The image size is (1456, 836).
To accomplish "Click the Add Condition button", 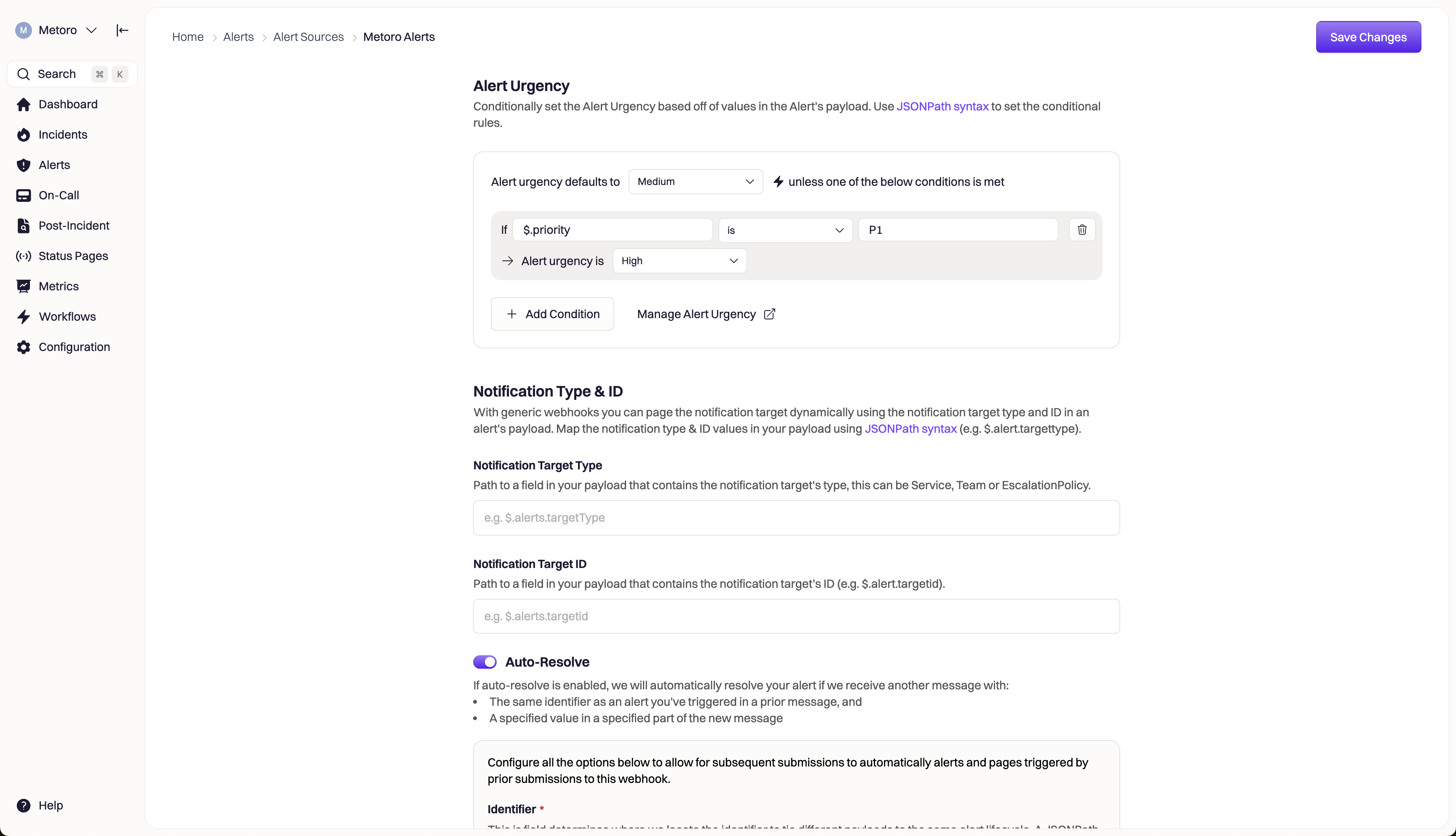I will 552,314.
